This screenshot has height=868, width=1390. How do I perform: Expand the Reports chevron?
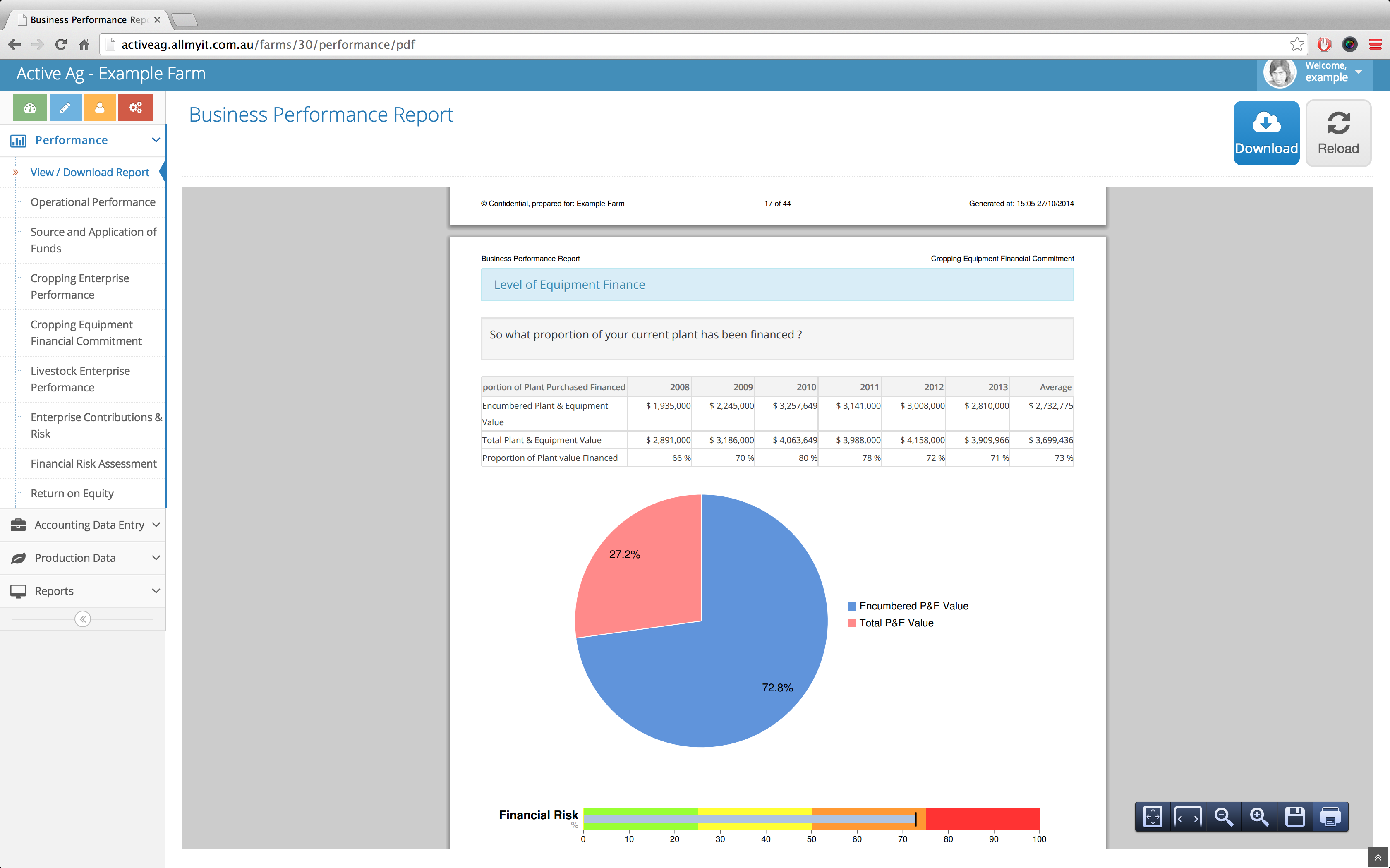pos(156,591)
